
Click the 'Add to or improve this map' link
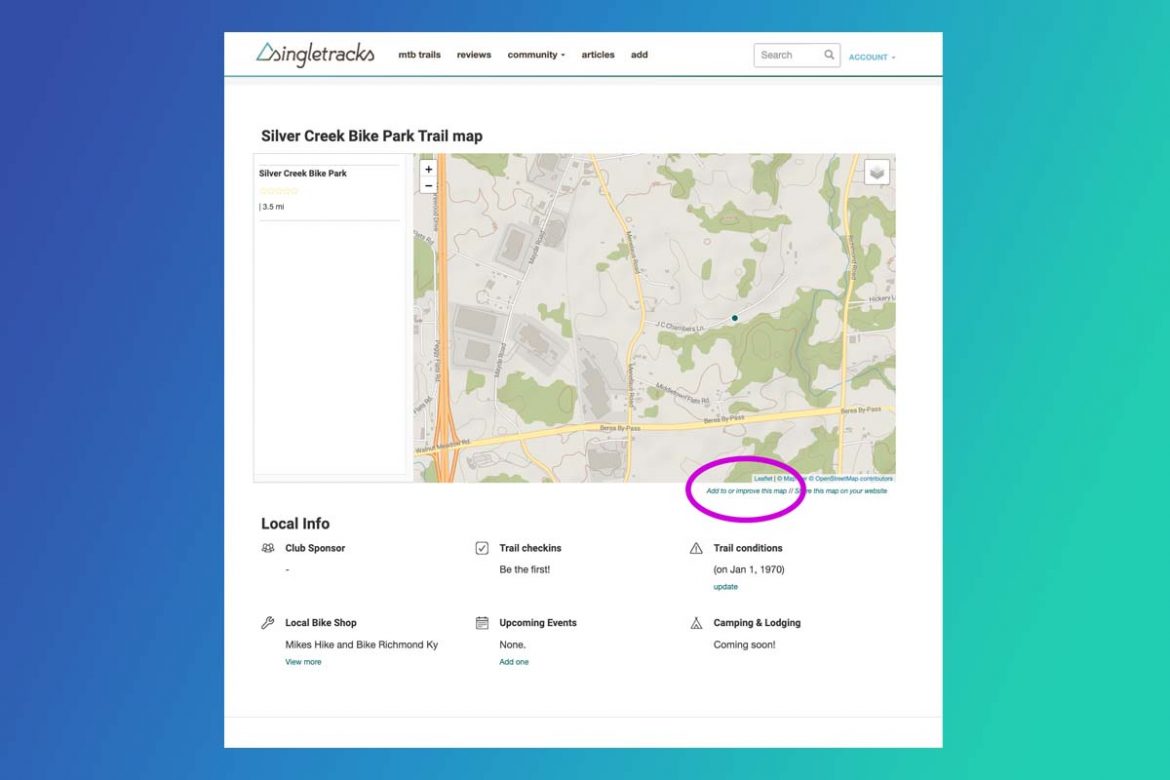point(746,491)
